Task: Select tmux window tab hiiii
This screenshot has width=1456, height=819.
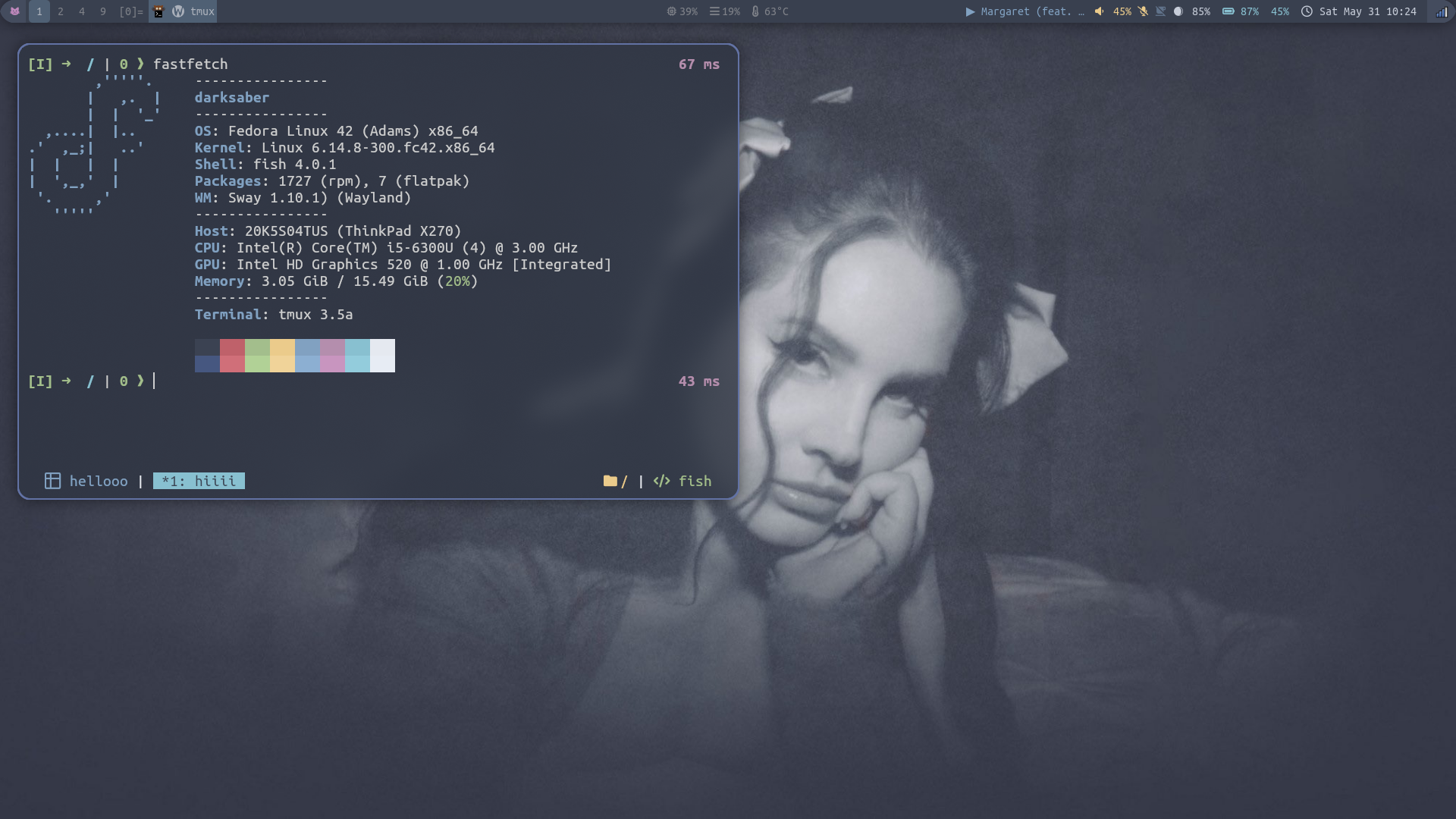Action: pyautogui.click(x=199, y=481)
